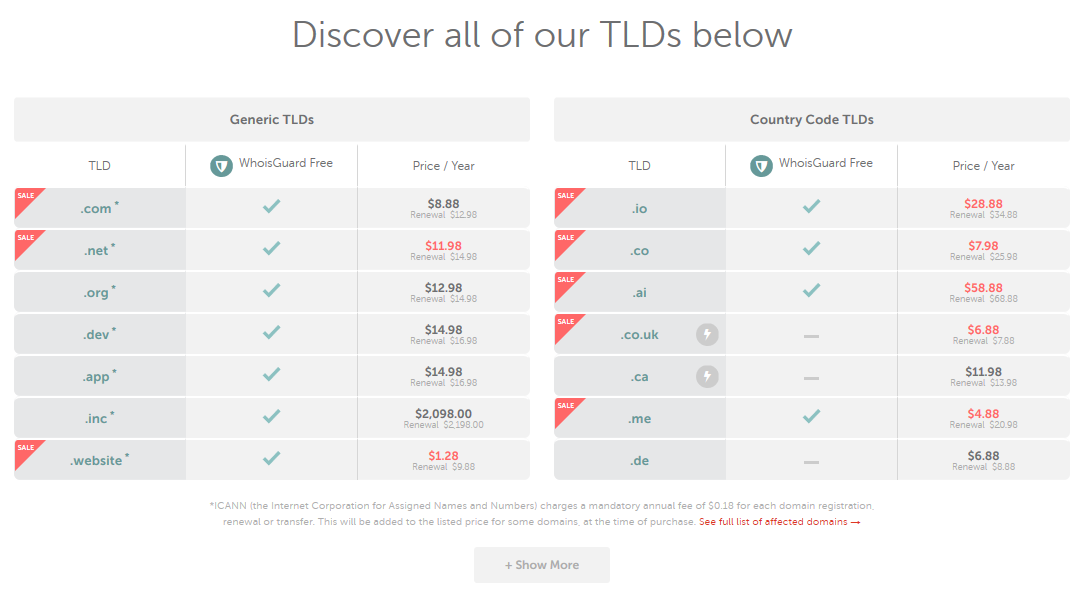Image resolution: width=1081 pixels, height=595 pixels.
Task: Open the .net domain link
Action: coord(97,250)
